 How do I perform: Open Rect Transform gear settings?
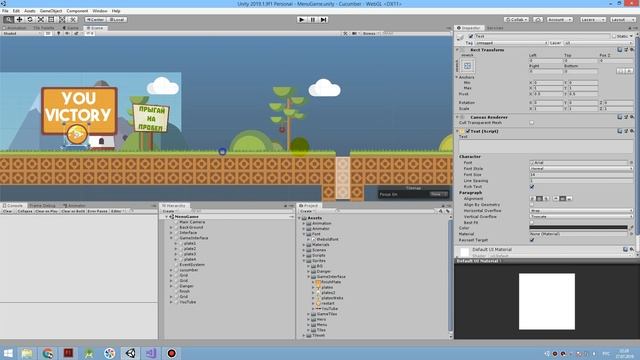coord(631,50)
